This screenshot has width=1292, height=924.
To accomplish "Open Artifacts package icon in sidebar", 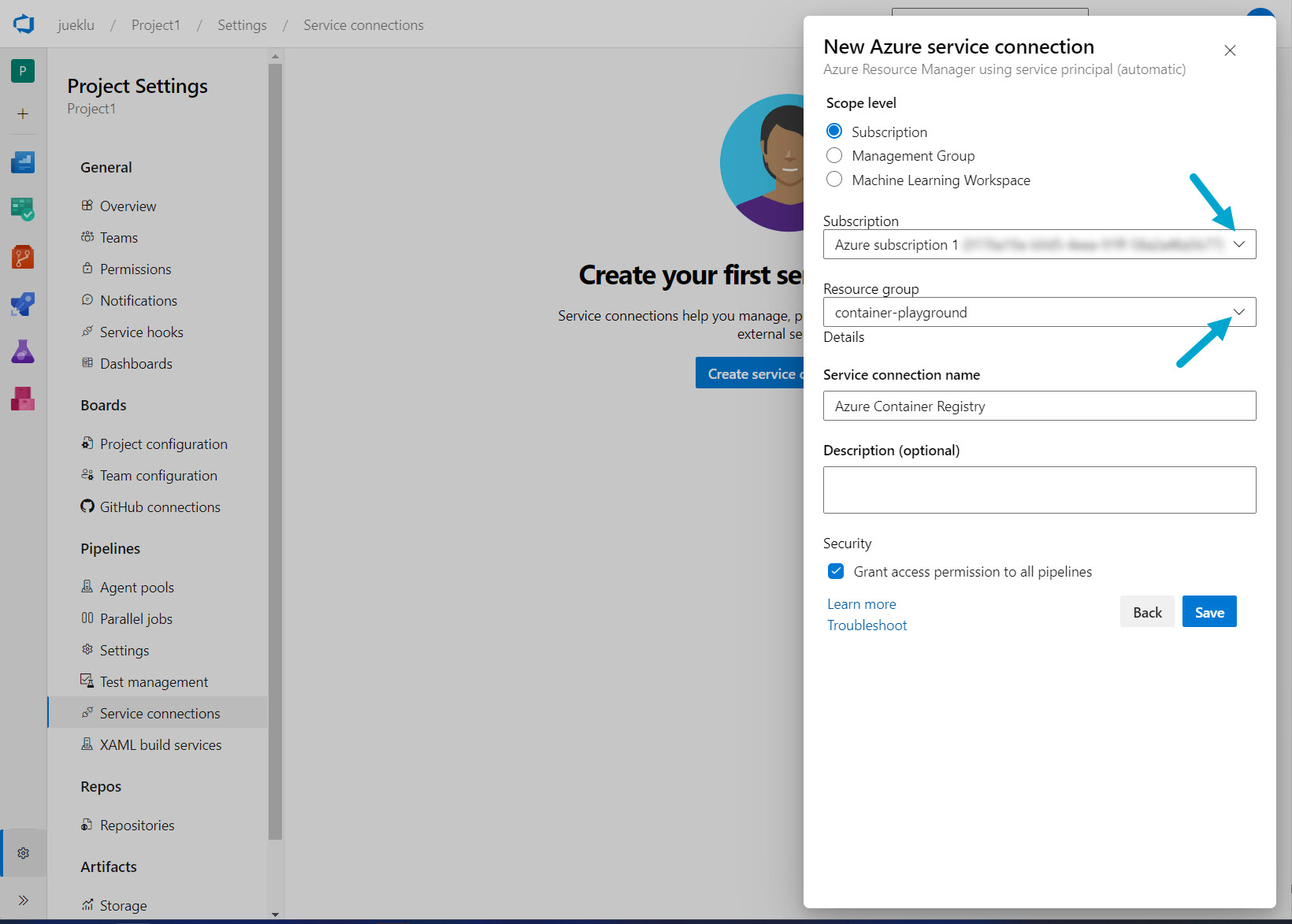I will point(23,399).
